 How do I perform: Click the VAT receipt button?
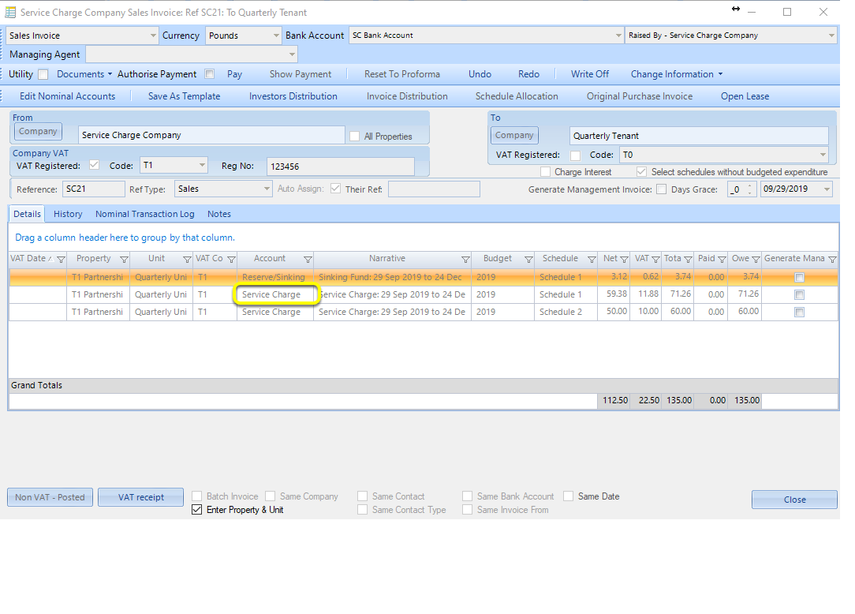coord(141,497)
